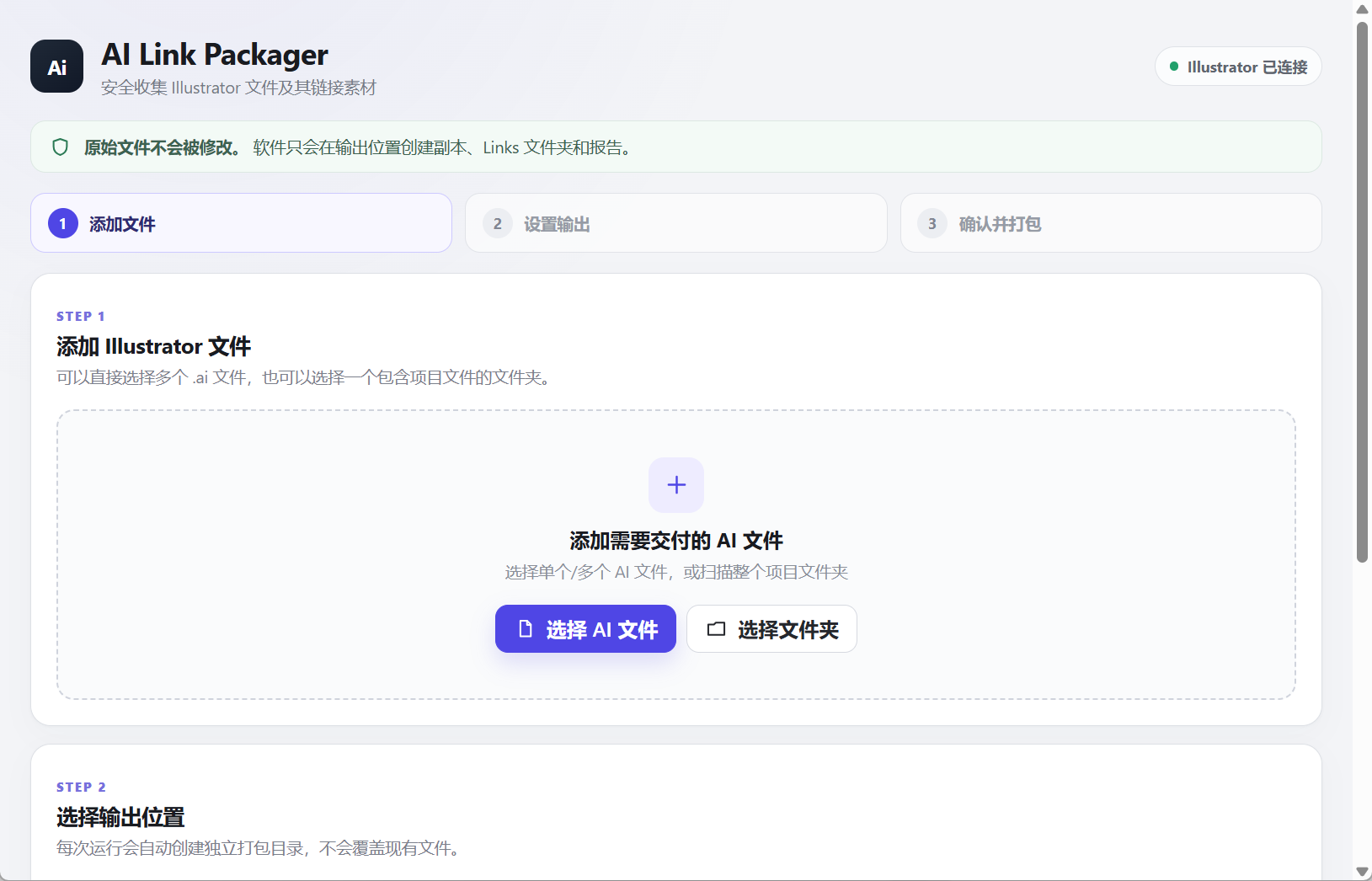Click the green connection status dot

click(x=1174, y=67)
